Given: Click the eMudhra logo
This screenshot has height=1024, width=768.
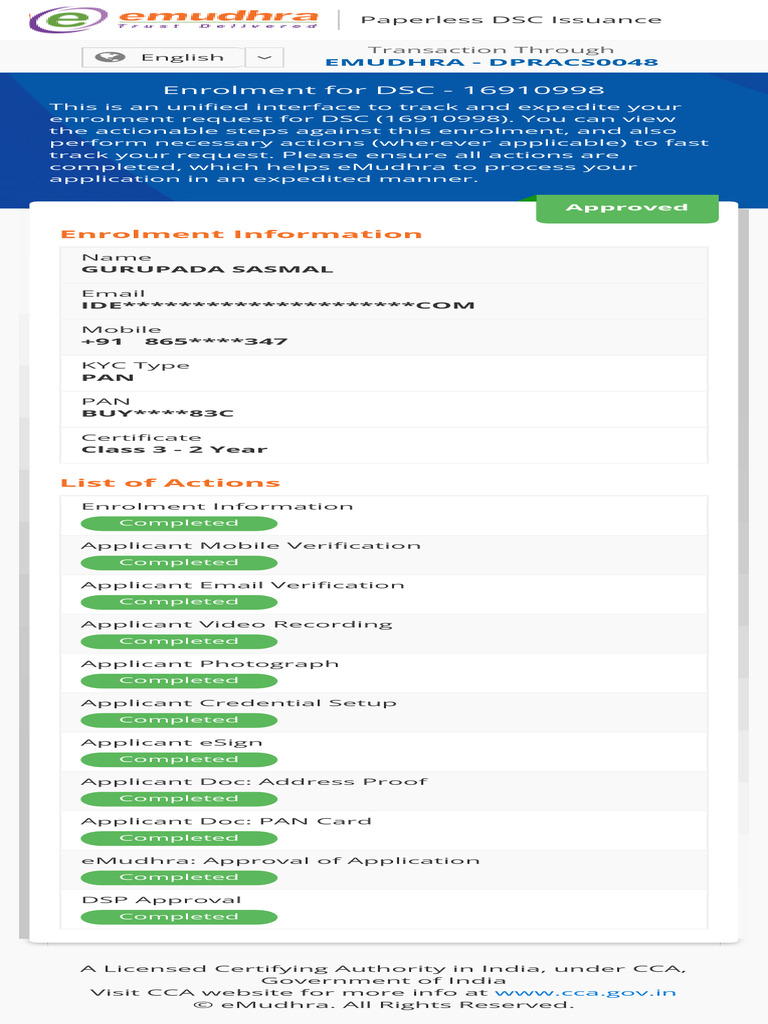Looking at the screenshot, I should point(174,19).
